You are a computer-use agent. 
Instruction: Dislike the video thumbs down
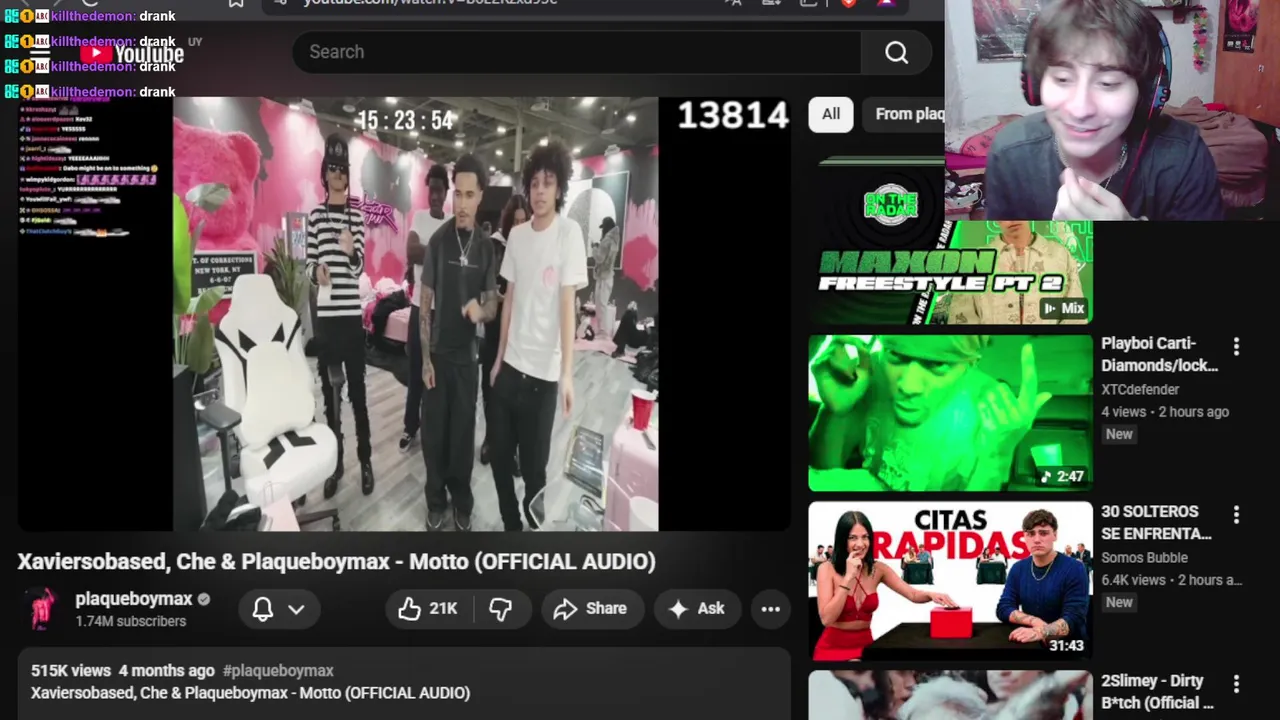500,608
